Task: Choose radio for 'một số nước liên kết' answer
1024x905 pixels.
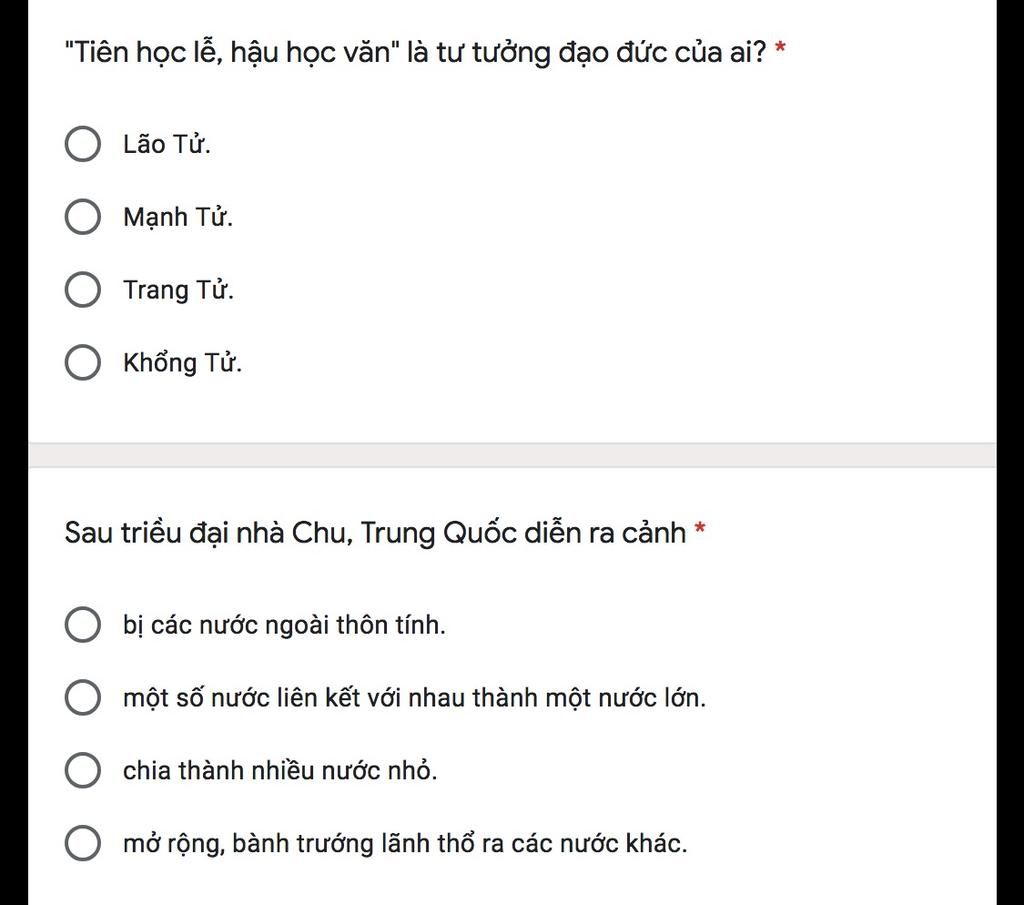Action: point(83,697)
